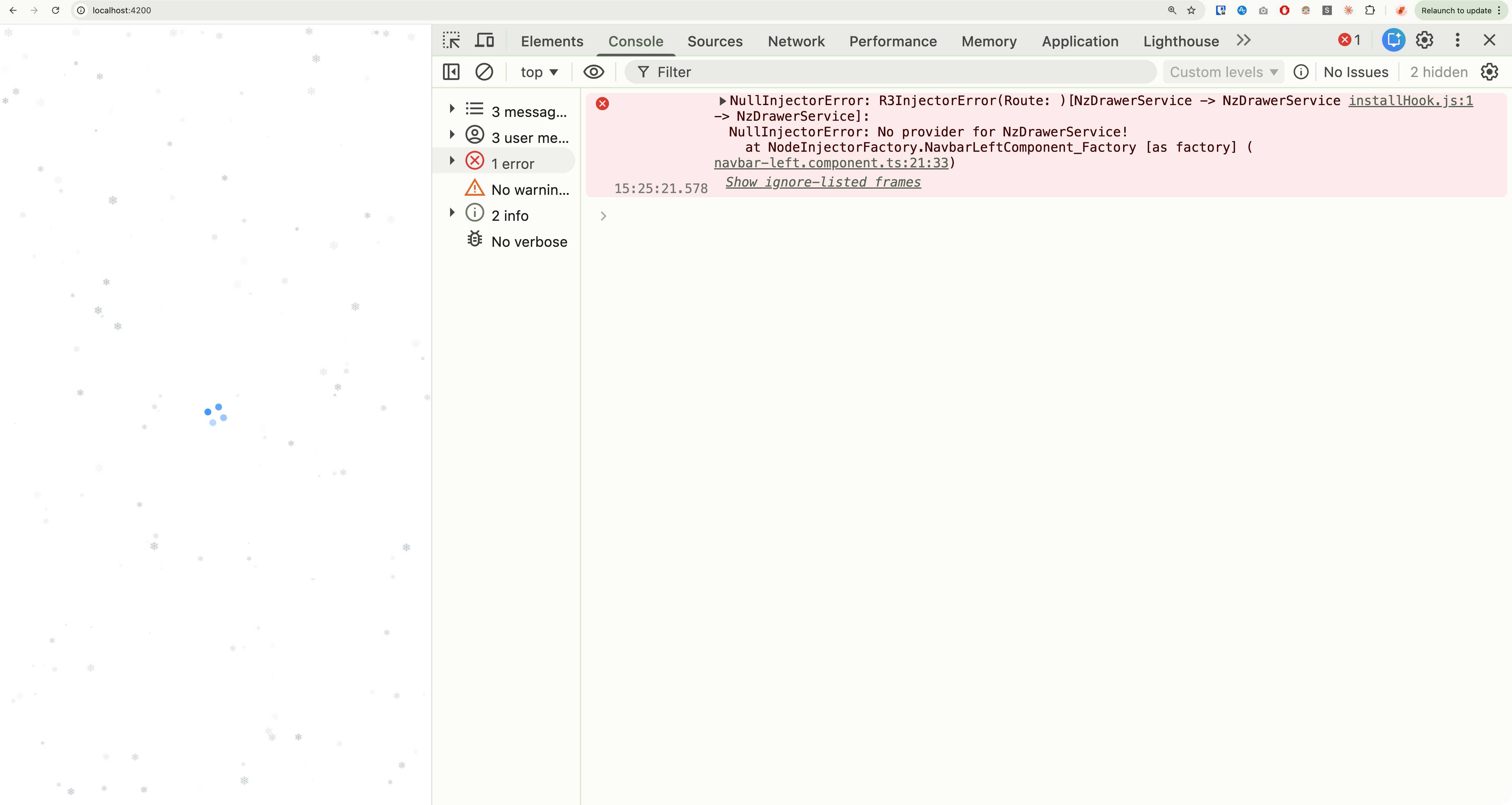Toggle the console sidebar panel icon
The image size is (1512, 805).
tap(451, 71)
